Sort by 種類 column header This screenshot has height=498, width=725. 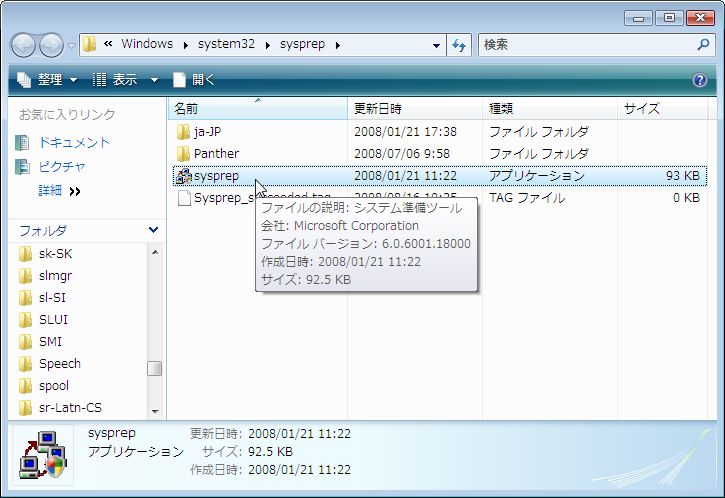550,109
